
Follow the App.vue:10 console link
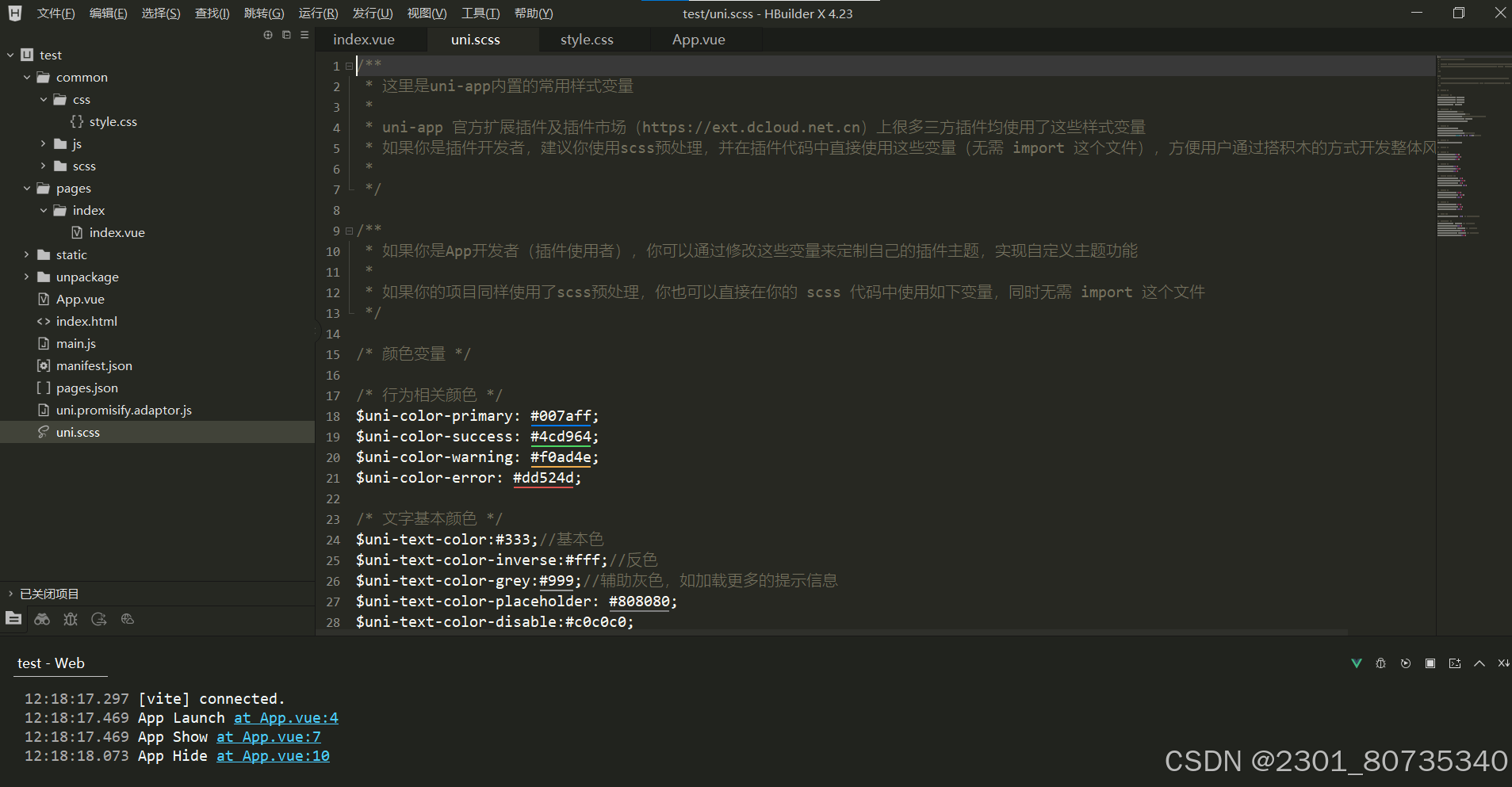pyautogui.click(x=273, y=756)
